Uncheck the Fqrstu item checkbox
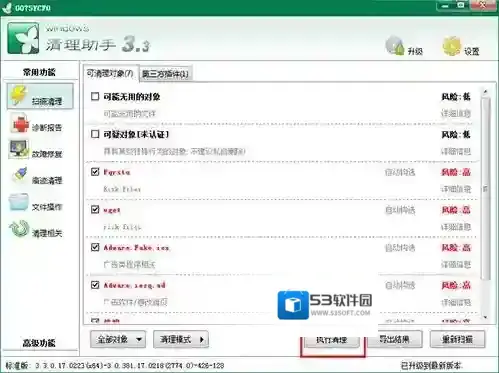 95,172
